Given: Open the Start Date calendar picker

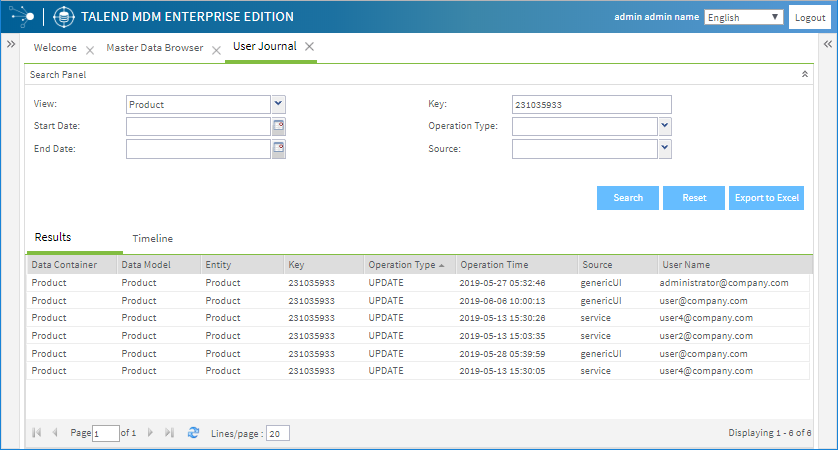Looking at the screenshot, I should click(x=279, y=126).
